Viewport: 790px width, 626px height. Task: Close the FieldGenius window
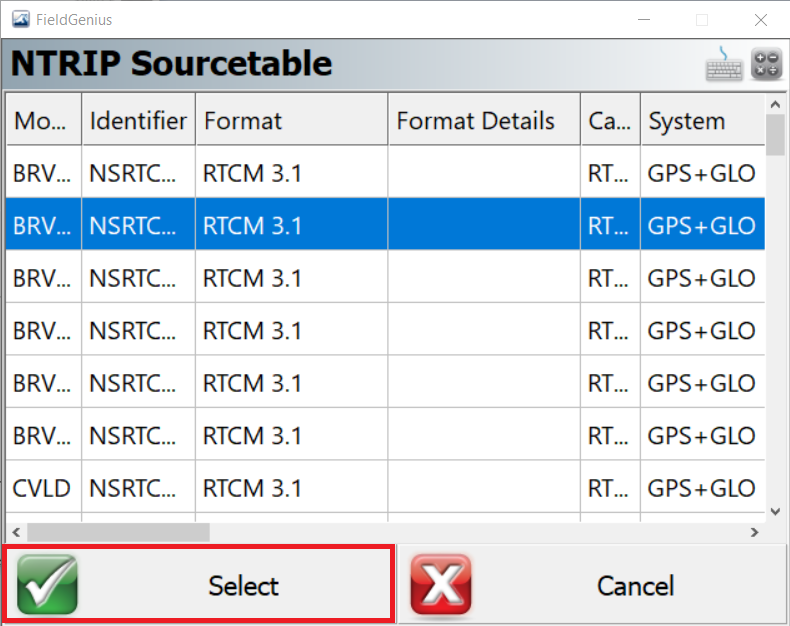(761, 20)
